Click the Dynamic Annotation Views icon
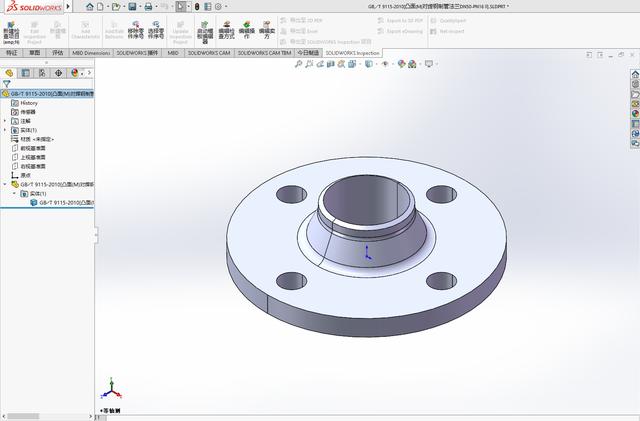This screenshot has height=421, width=640. tap(341, 64)
